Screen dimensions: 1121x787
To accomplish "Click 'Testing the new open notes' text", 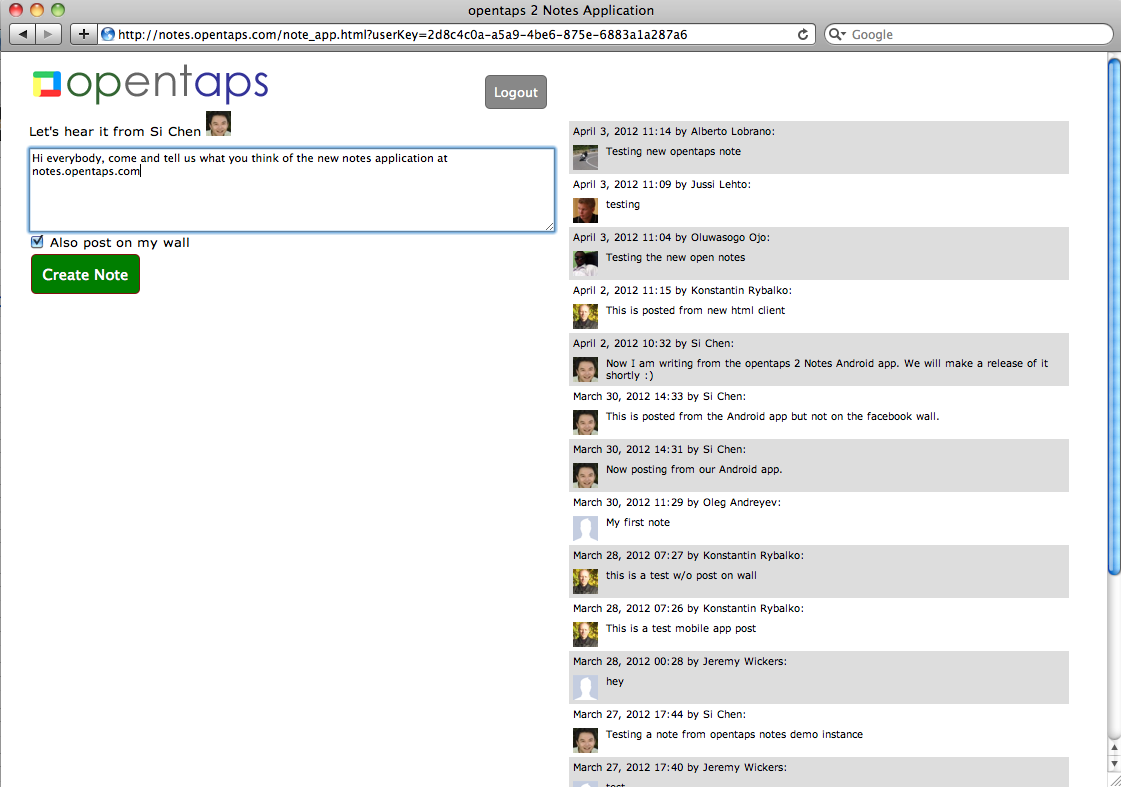I will pyautogui.click(x=675, y=257).
